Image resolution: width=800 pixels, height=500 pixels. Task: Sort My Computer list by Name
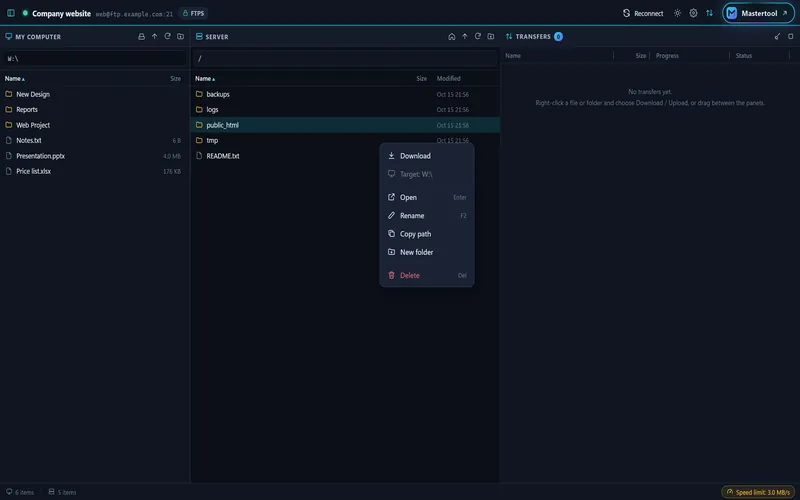tap(15, 79)
